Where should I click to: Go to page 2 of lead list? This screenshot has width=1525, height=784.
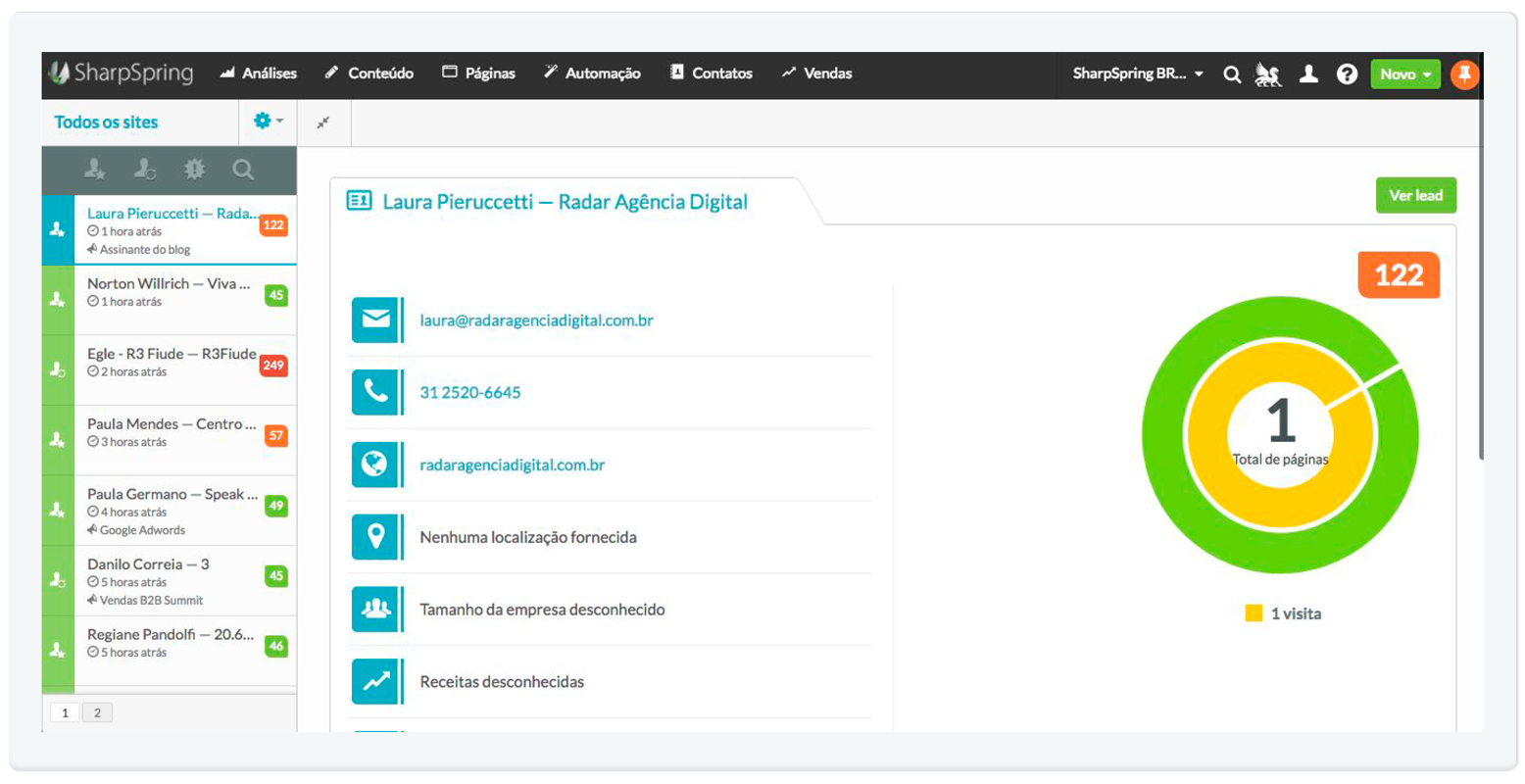(97, 712)
